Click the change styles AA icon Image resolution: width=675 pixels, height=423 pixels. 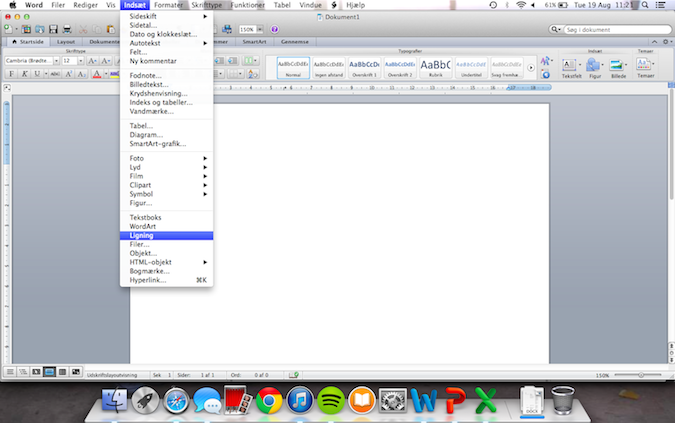click(x=546, y=61)
